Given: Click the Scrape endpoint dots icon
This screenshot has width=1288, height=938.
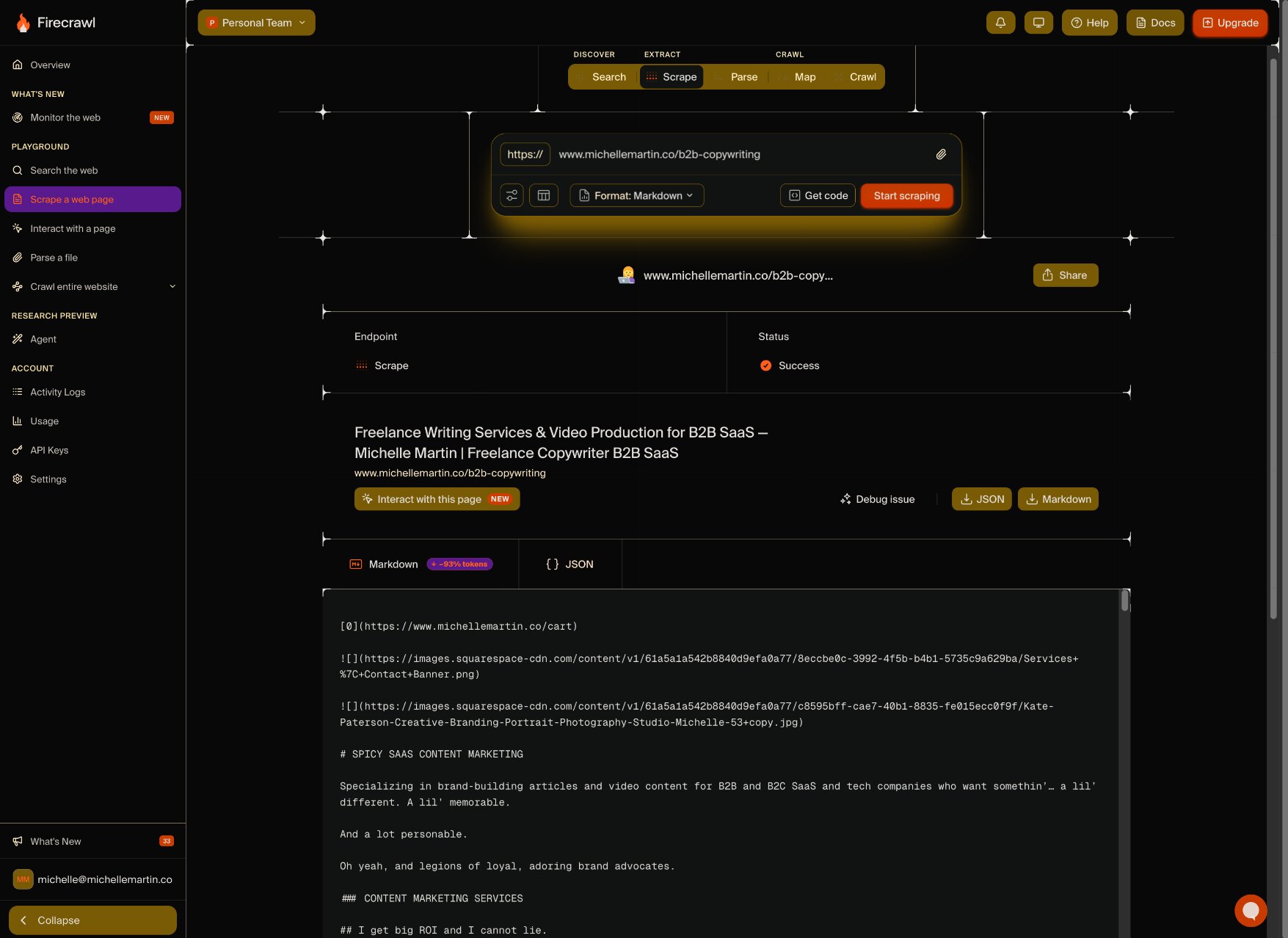Looking at the screenshot, I should coord(362,366).
